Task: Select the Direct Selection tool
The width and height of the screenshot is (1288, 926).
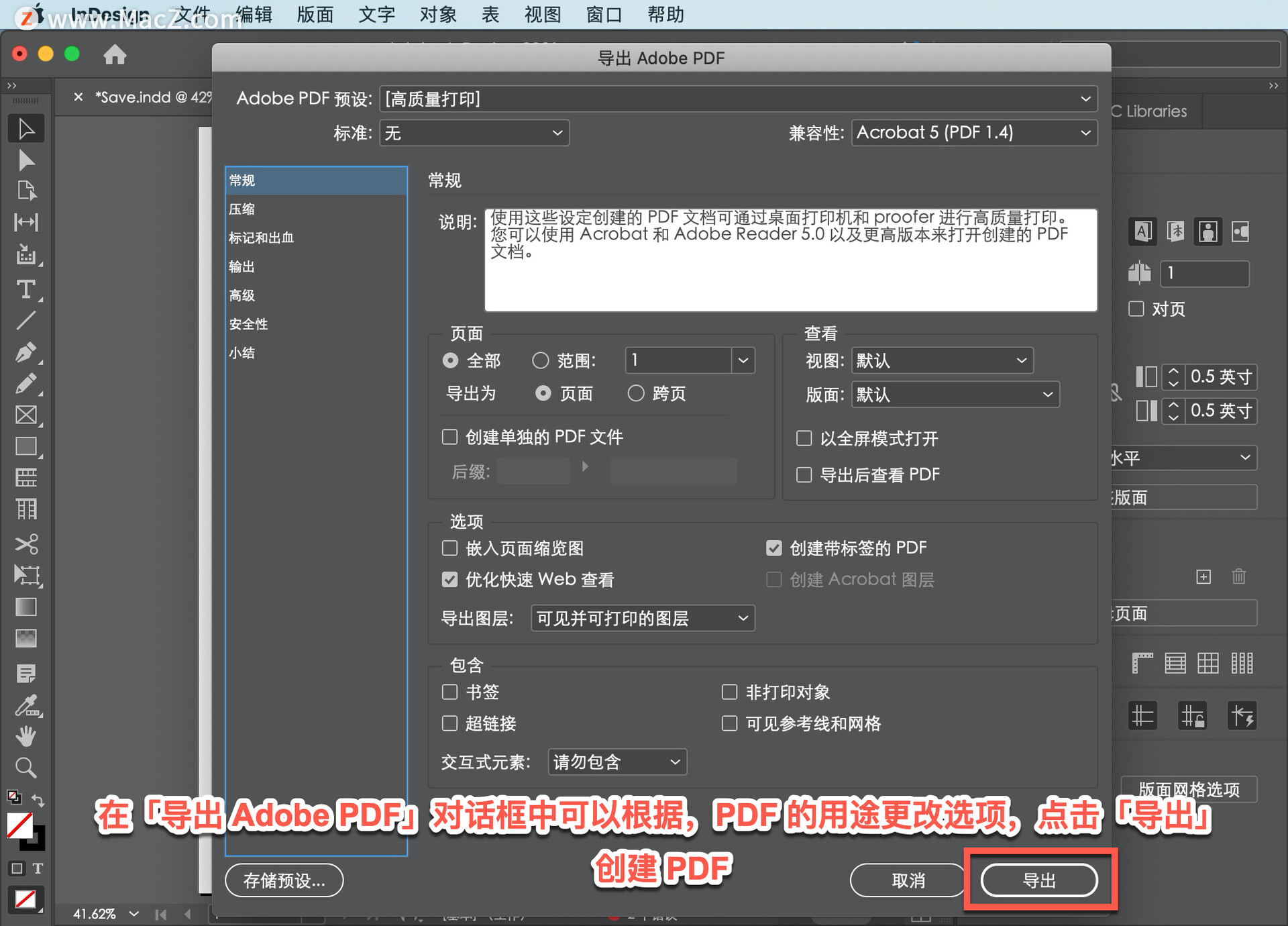Action: (26, 160)
